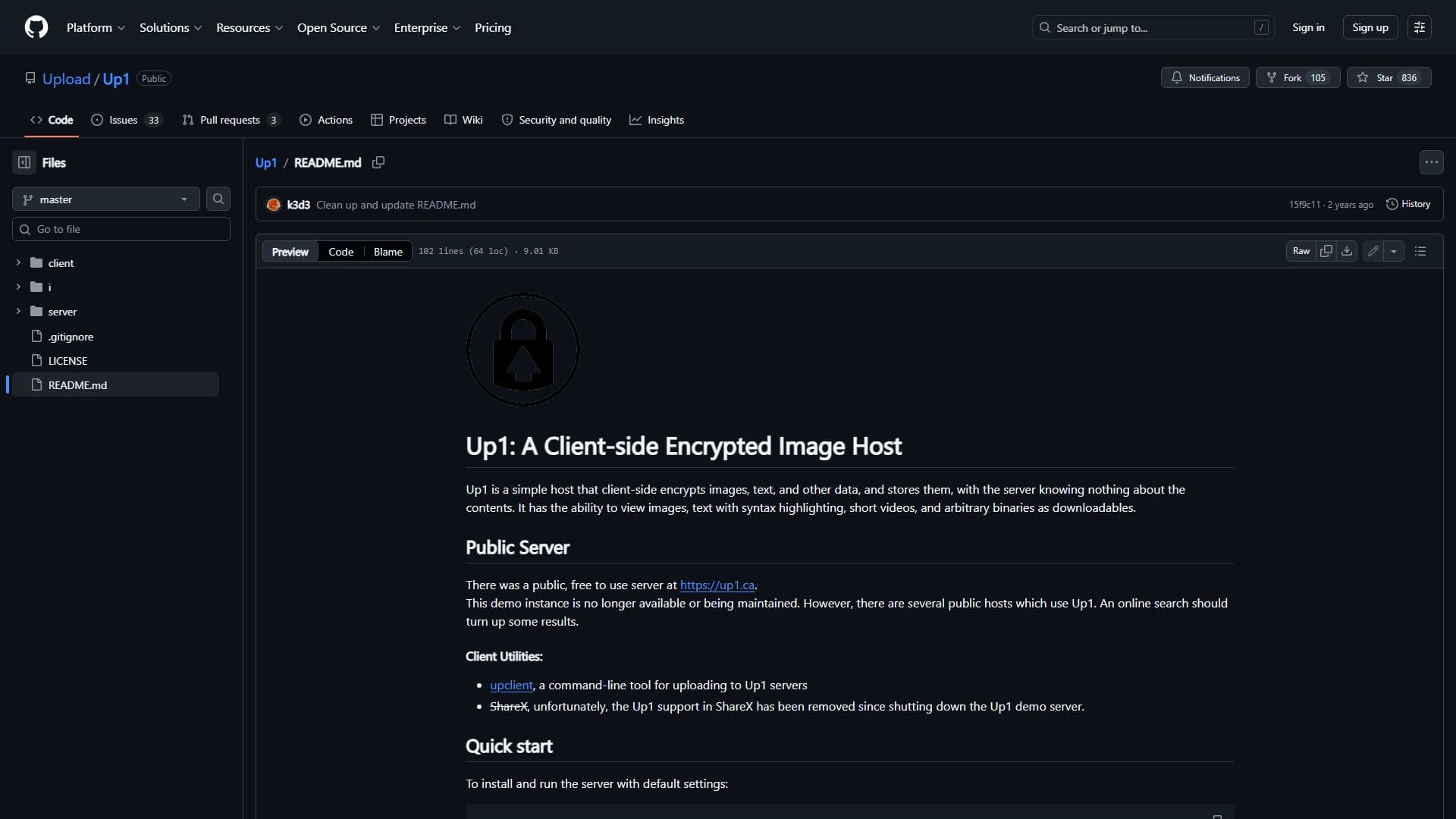Viewport: 1456px width, 819px height.
Task: Switch to the Code repository tab
Action: pyautogui.click(x=52, y=120)
